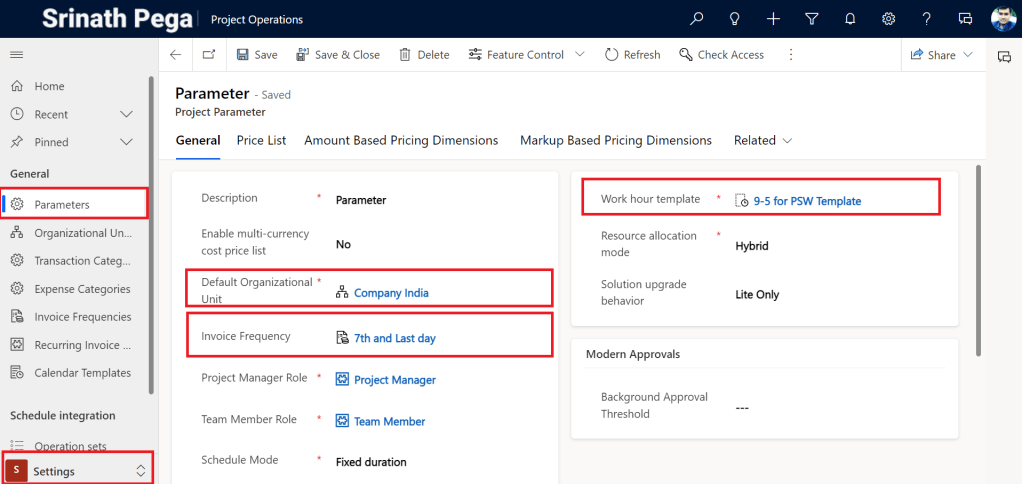Switch to the Price List tab

pos(261,141)
